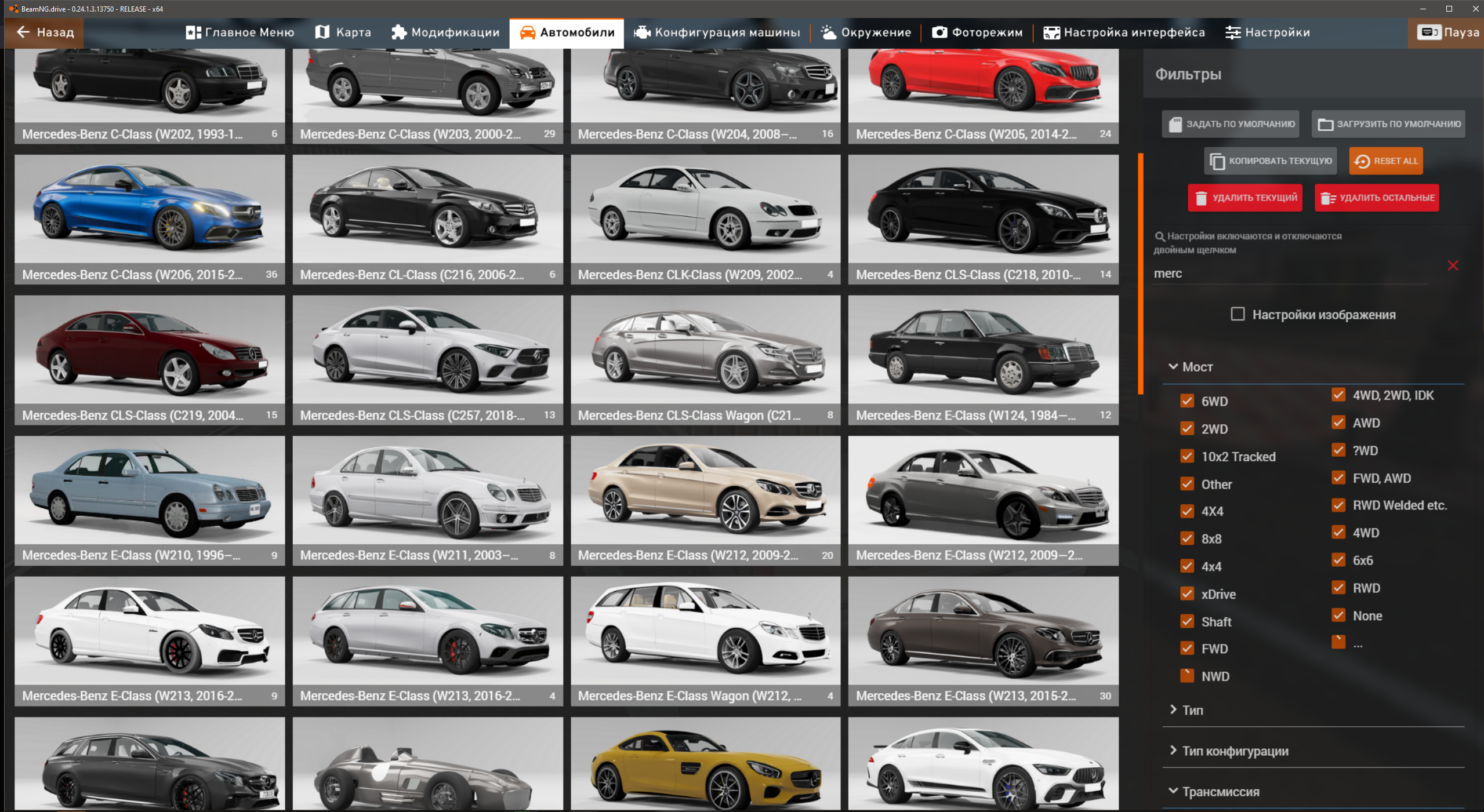Collapse the Трансмиссия section
Screen dimensions: 1484x812
[1314, 792]
